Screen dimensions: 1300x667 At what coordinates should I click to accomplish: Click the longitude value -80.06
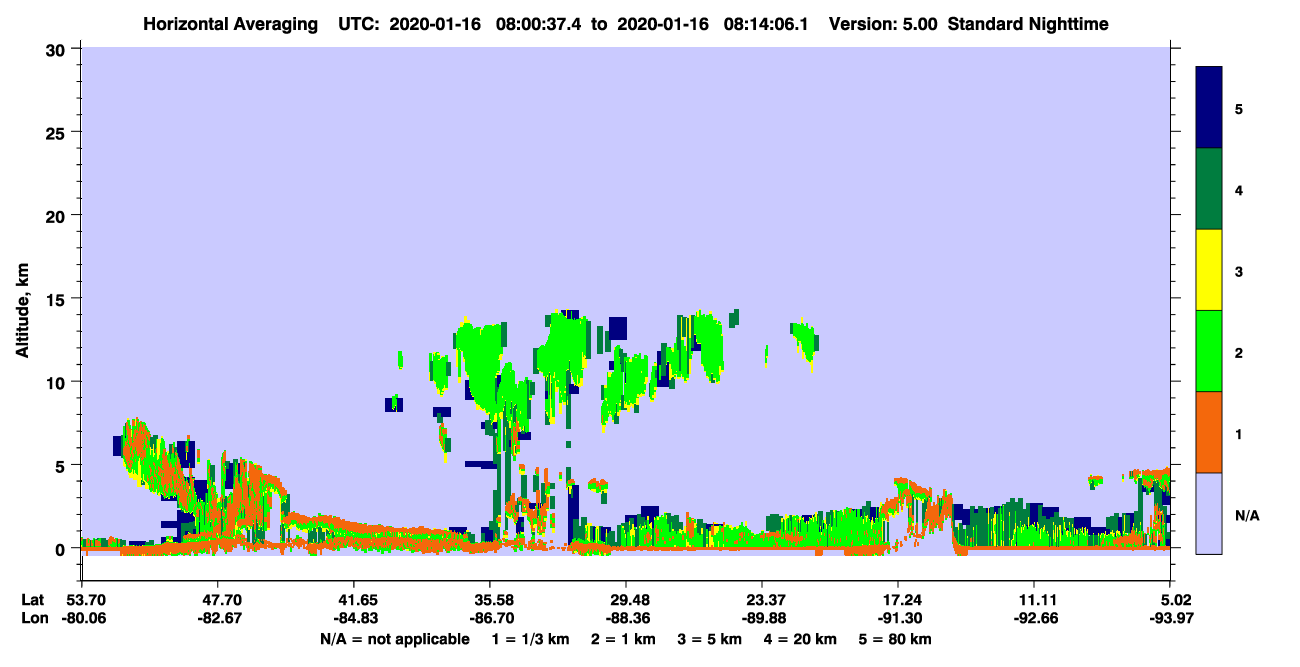[82, 618]
